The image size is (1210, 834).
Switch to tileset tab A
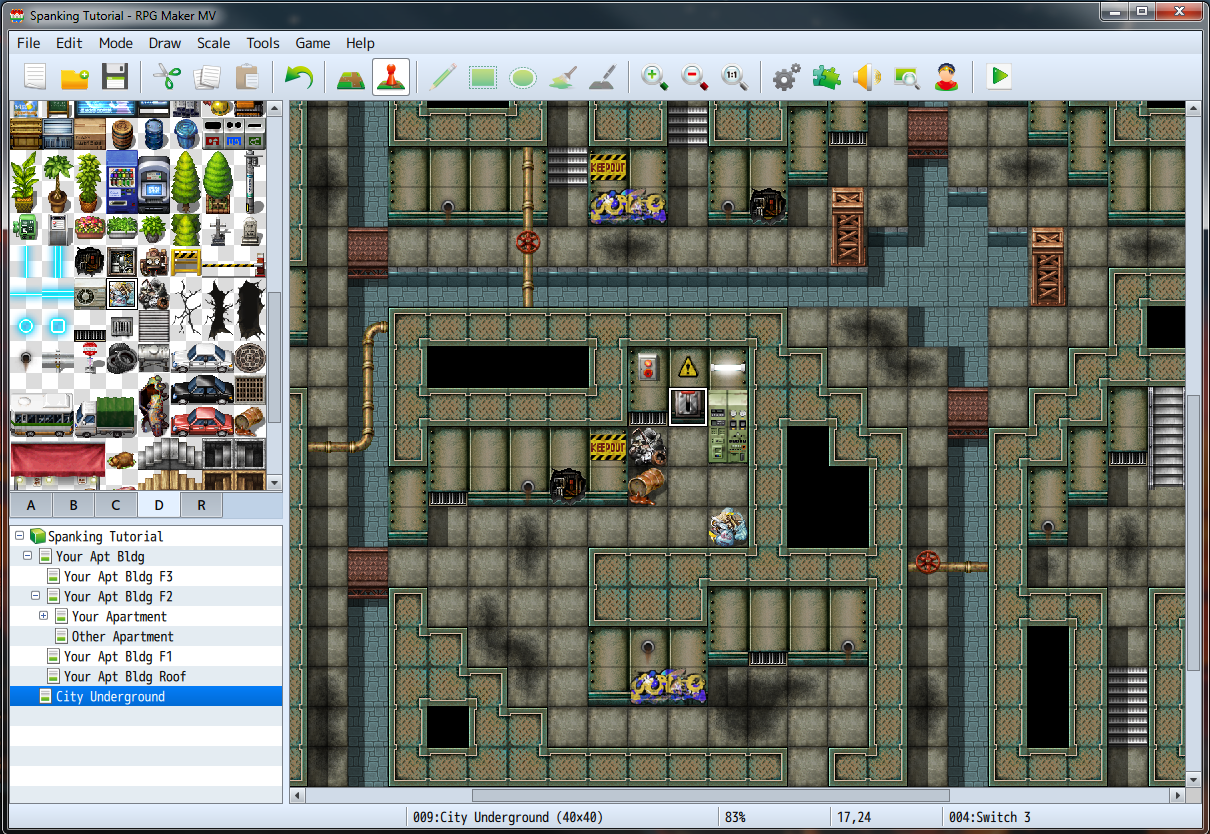[32, 505]
